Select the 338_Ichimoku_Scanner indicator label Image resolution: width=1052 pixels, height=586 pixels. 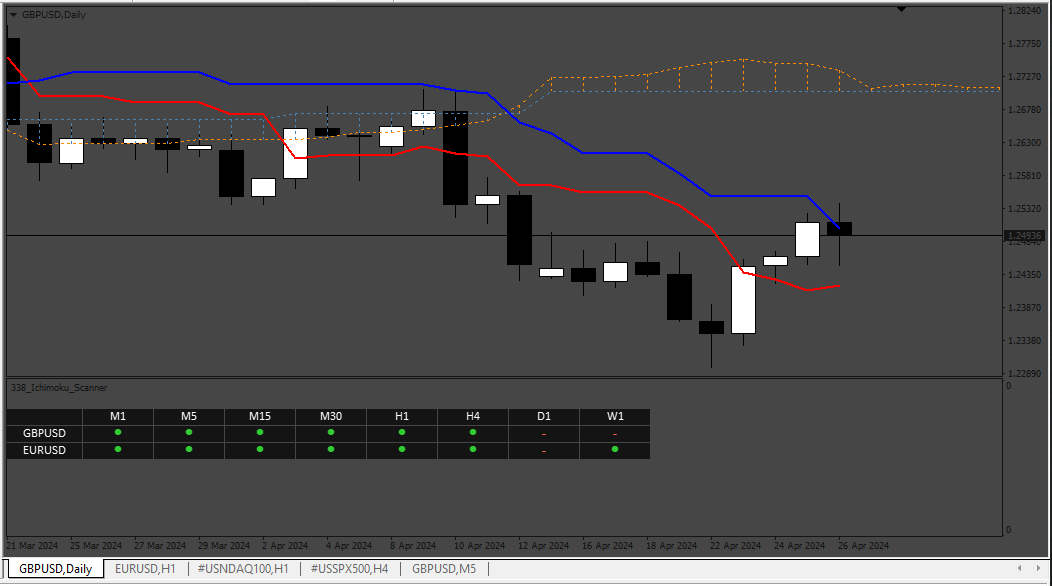[x=59, y=388]
